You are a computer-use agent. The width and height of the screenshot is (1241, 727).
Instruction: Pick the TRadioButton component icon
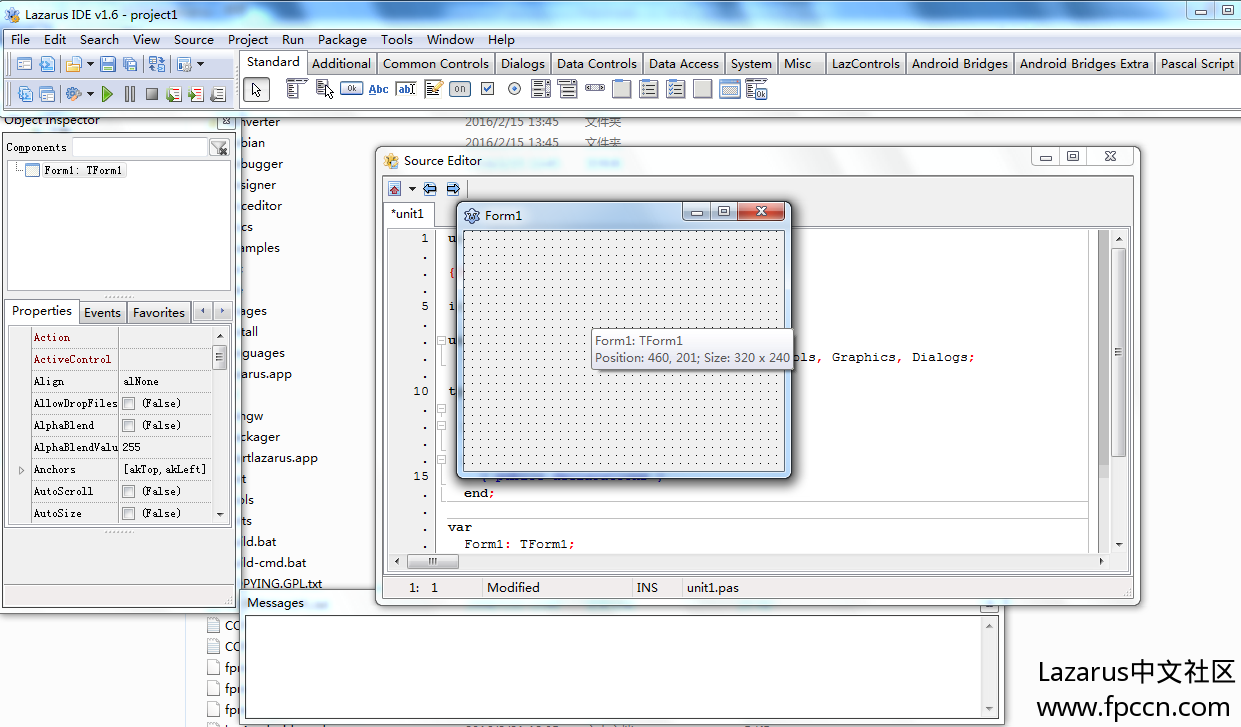point(514,89)
